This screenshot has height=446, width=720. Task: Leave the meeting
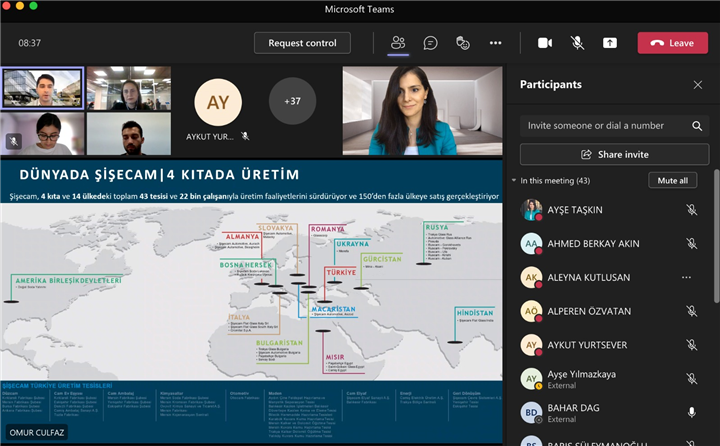point(673,43)
